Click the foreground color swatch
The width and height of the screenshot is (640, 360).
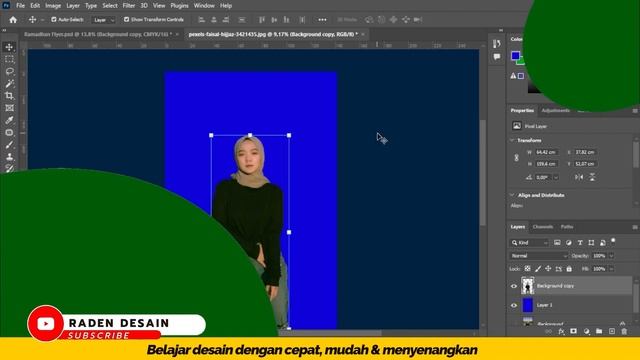pos(516,56)
